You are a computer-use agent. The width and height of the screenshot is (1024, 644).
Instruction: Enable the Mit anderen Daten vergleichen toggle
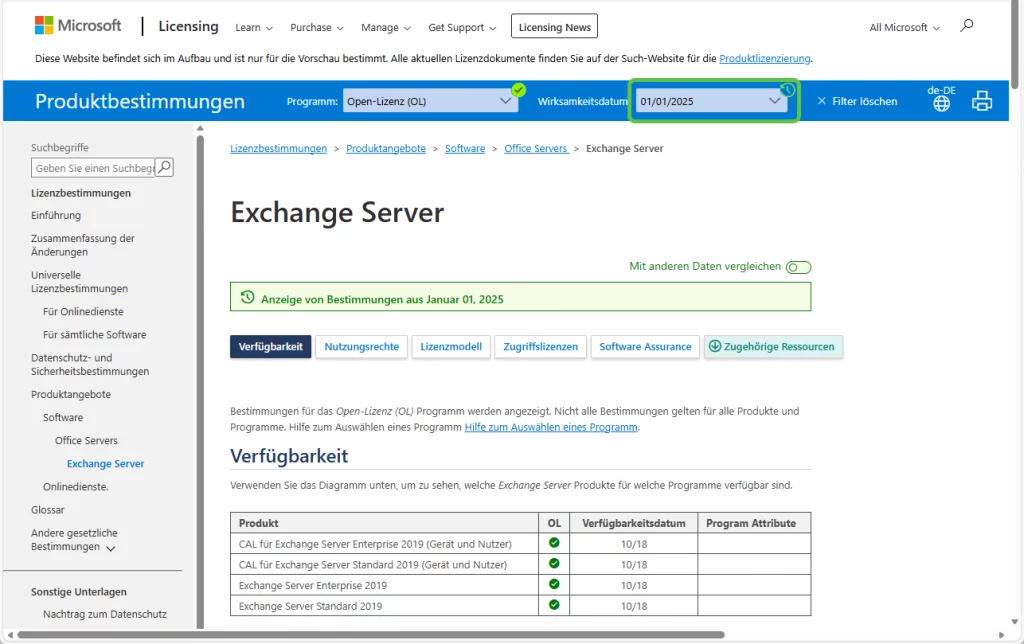point(798,267)
